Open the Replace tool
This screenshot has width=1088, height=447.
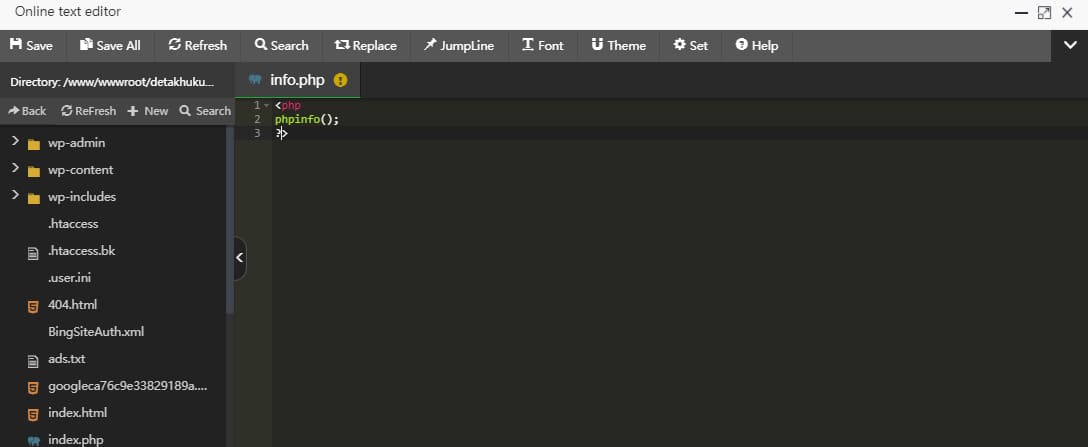(366, 45)
